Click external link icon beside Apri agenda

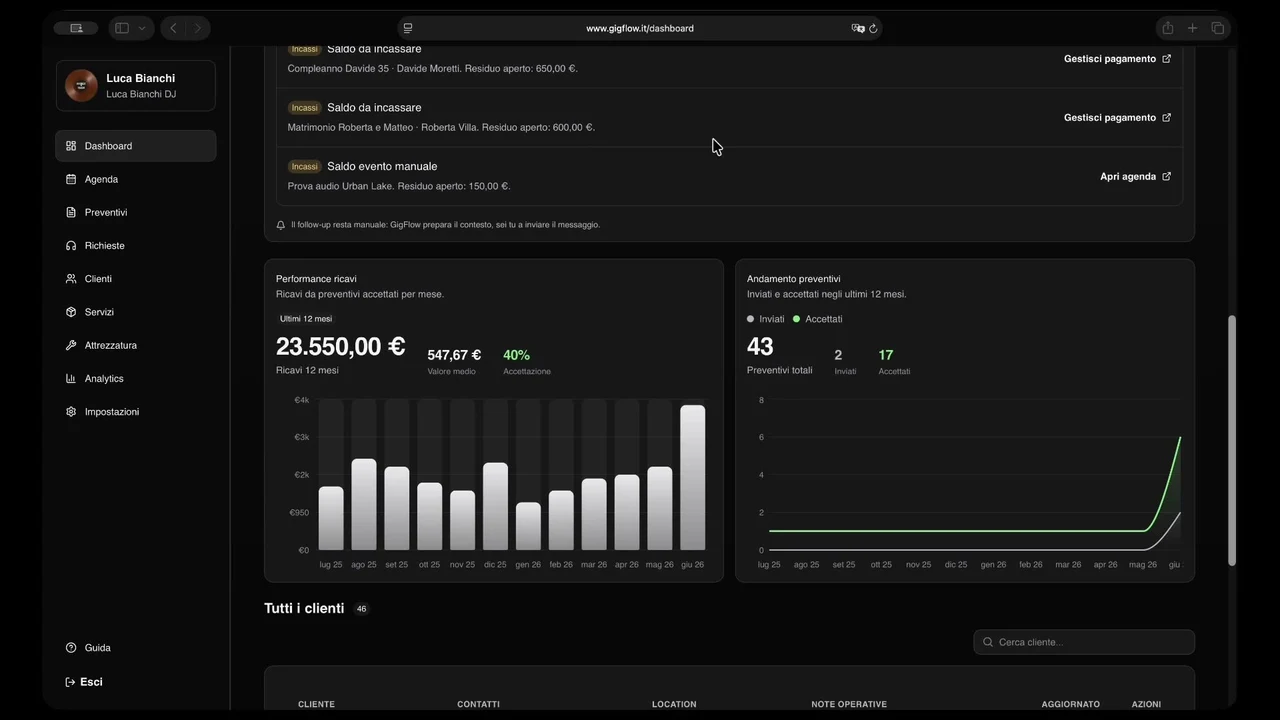(x=1166, y=176)
